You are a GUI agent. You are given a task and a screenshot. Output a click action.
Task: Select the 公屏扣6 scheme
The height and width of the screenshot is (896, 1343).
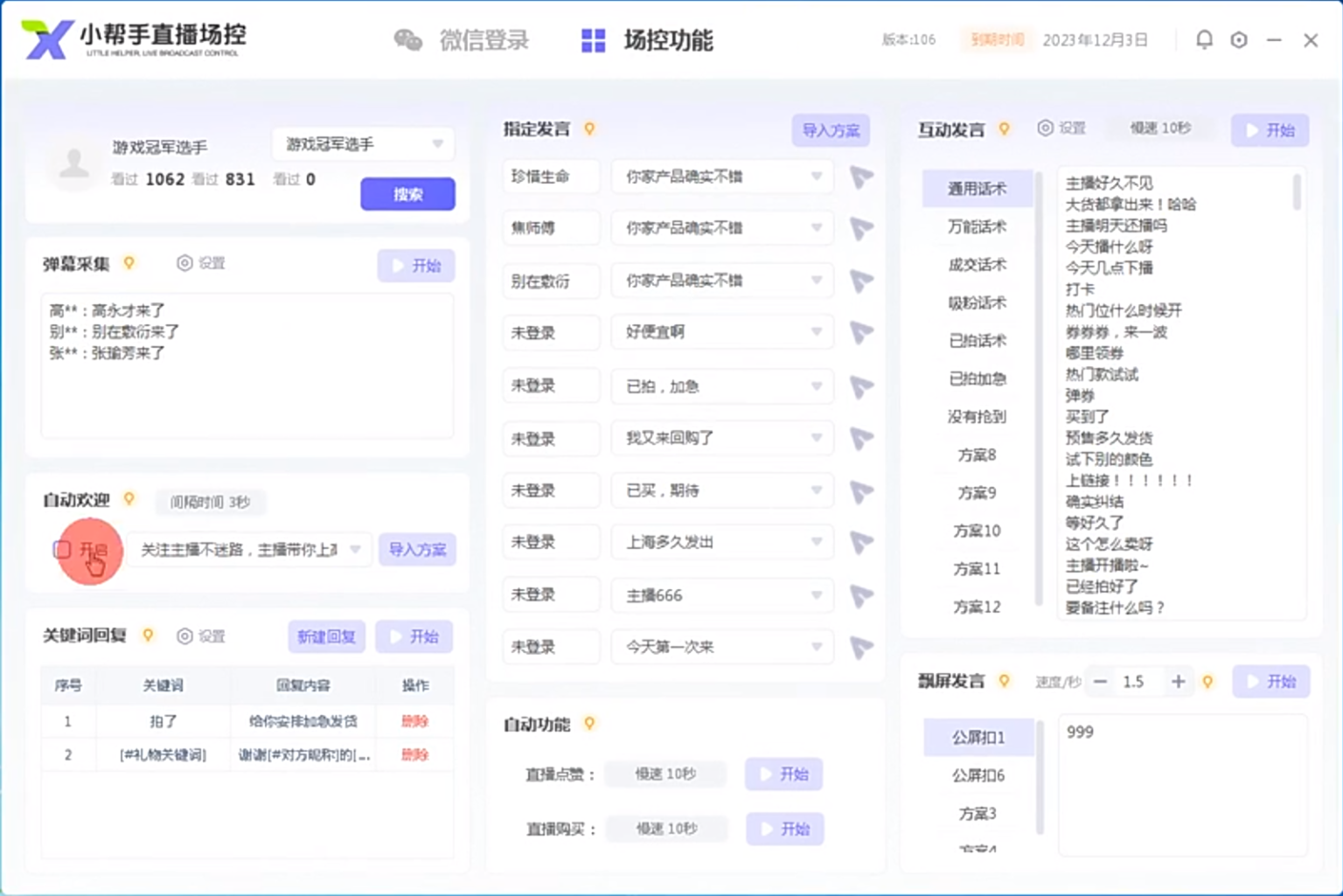click(978, 775)
